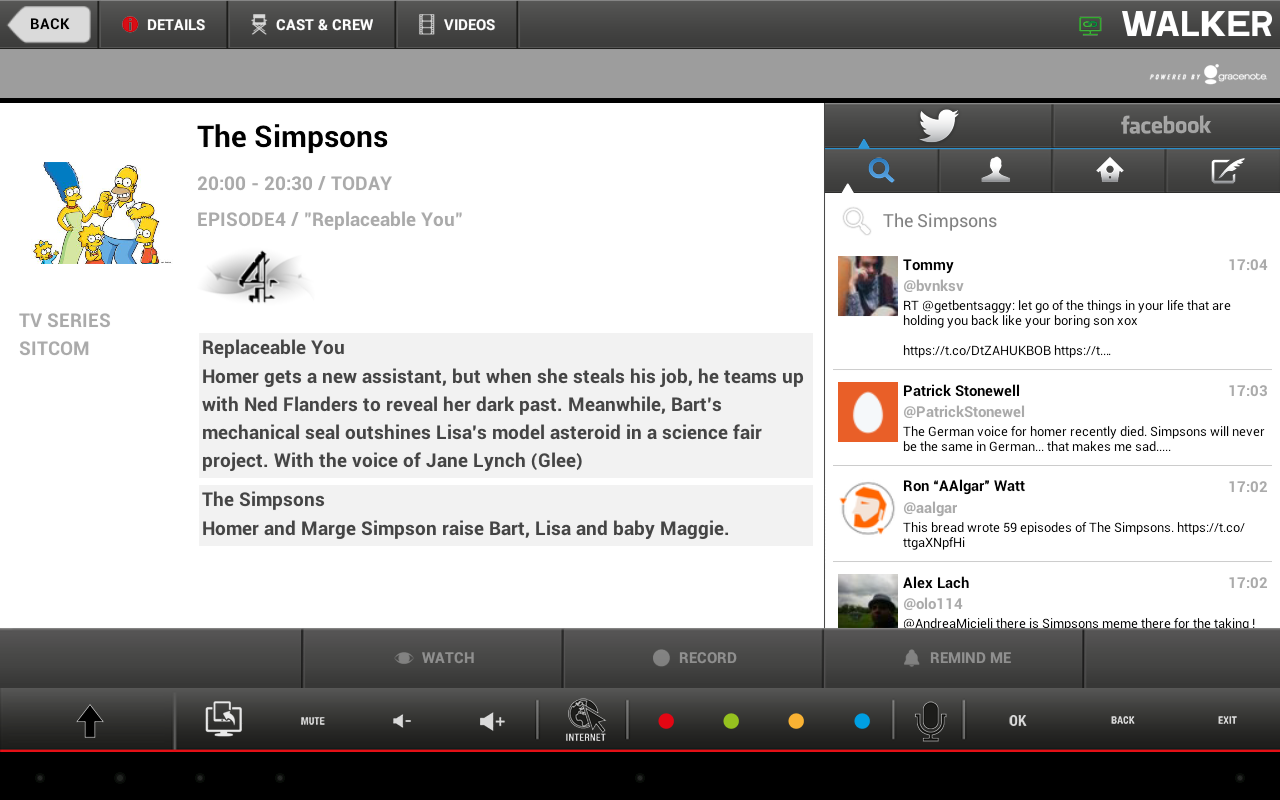This screenshot has height=800, width=1280.
Task: Open the VIDEOS tab
Action: [x=457, y=24]
